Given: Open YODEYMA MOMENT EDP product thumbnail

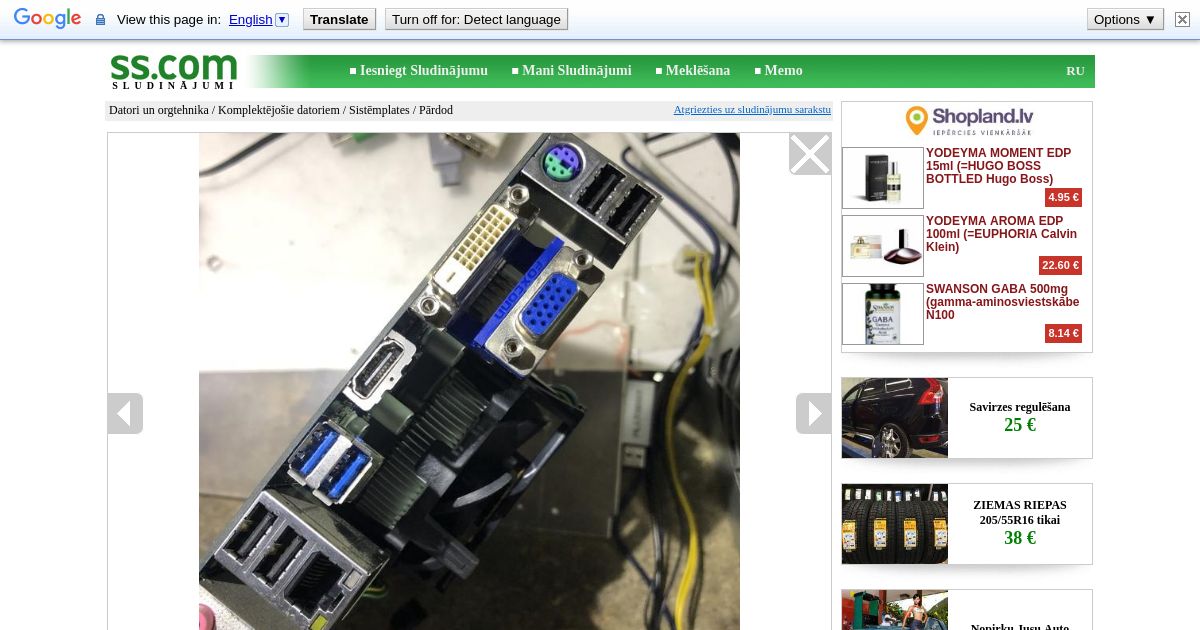Looking at the screenshot, I should (x=883, y=178).
